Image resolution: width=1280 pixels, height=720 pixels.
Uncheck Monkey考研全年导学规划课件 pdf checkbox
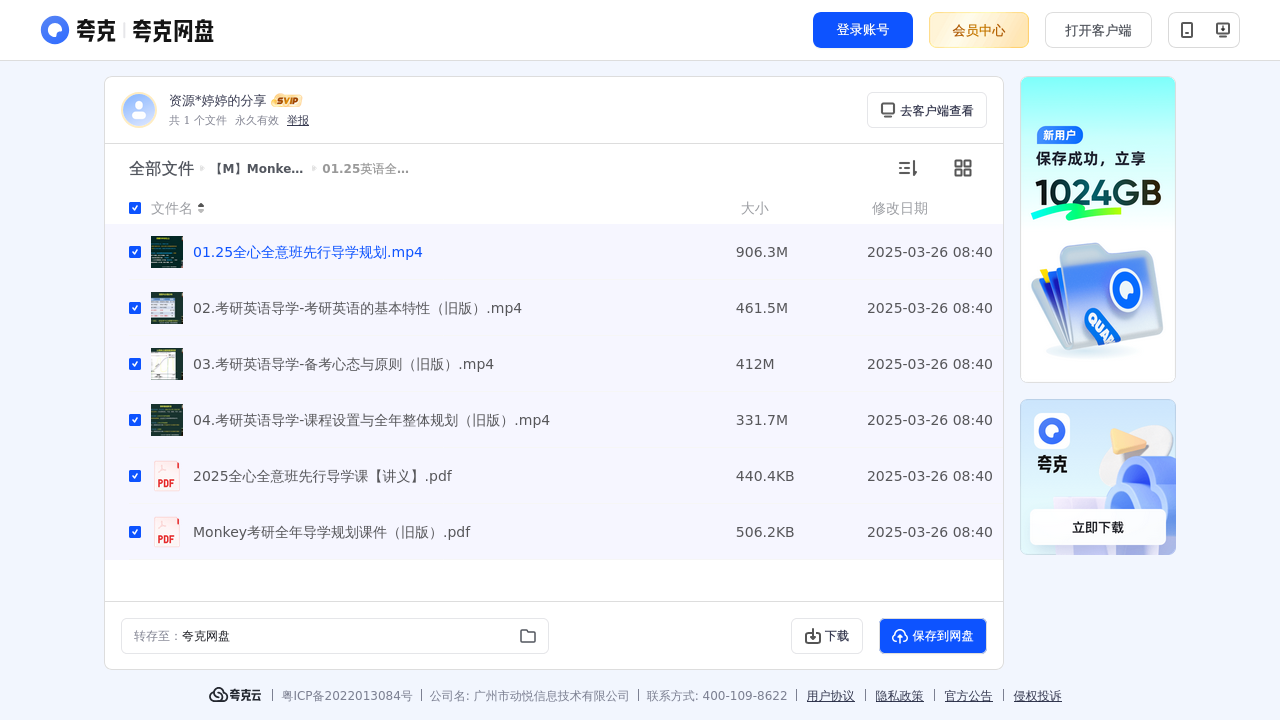pyautogui.click(x=135, y=532)
